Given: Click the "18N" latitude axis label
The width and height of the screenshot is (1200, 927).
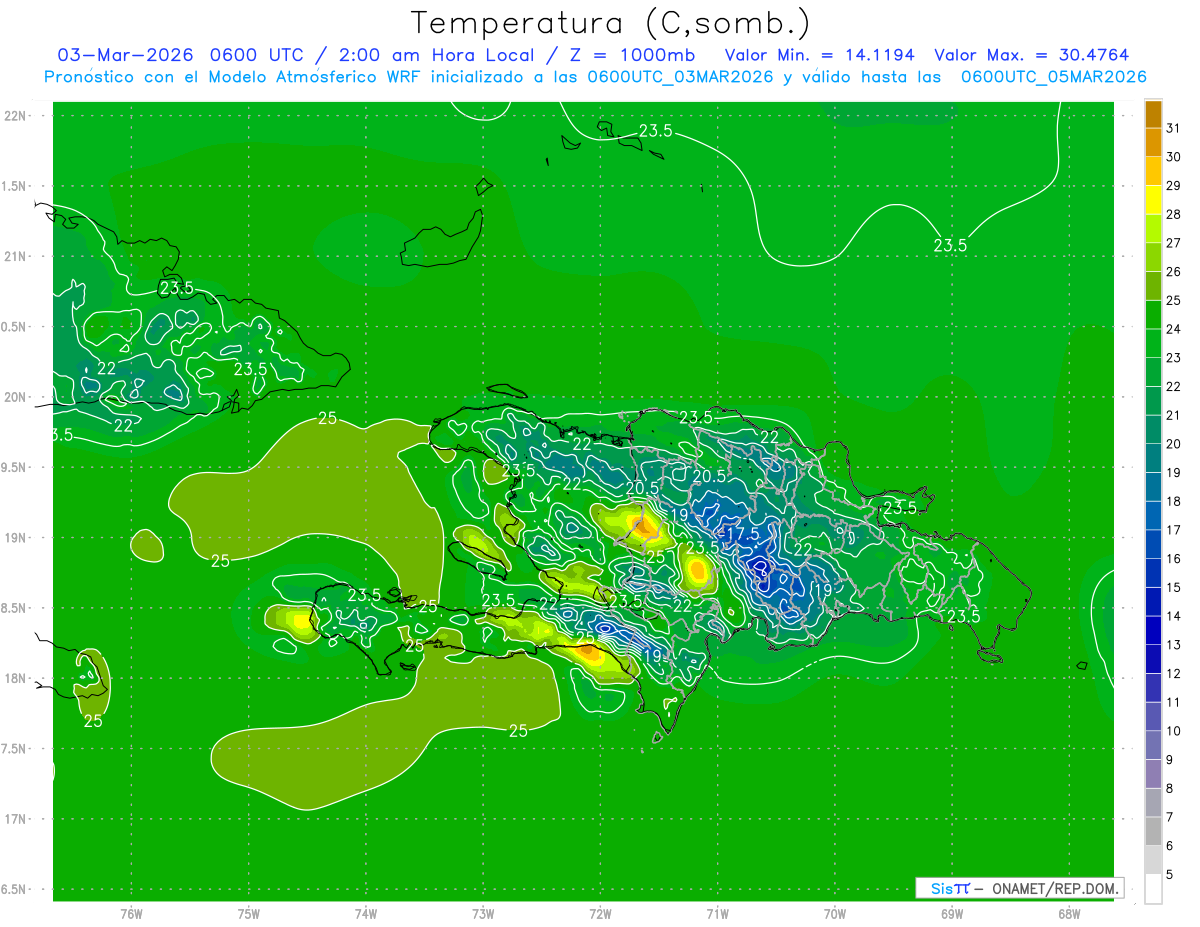Looking at the screenshot, I should pos(14,678).
